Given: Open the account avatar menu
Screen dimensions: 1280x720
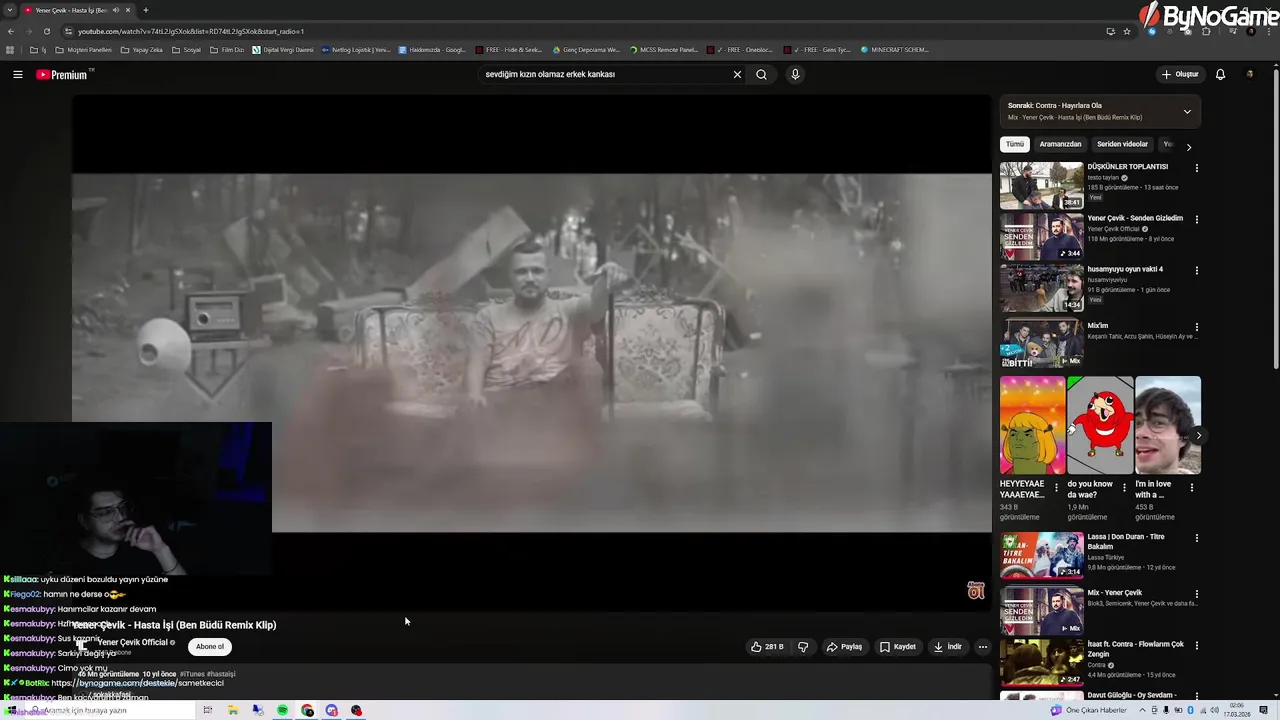Looking at the screenshot, I should (1249, 74).
